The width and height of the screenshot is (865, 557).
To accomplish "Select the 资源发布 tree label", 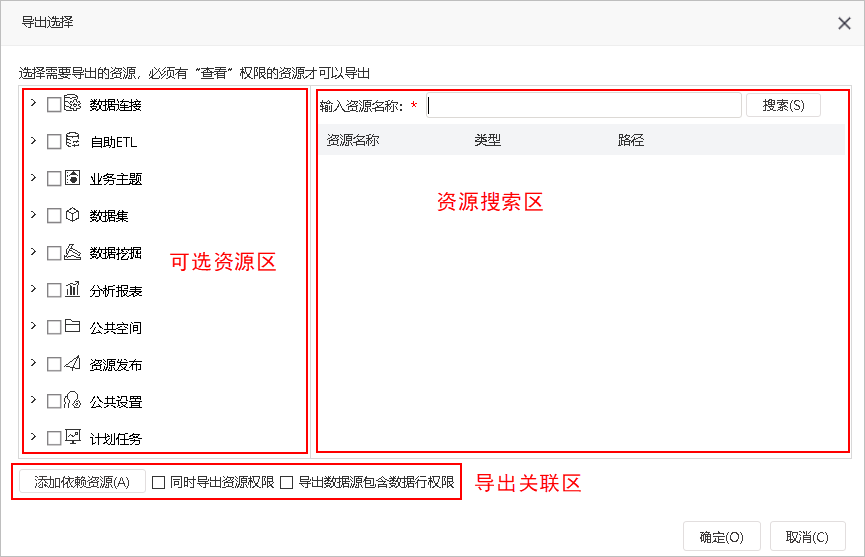I will click(116, 365).
